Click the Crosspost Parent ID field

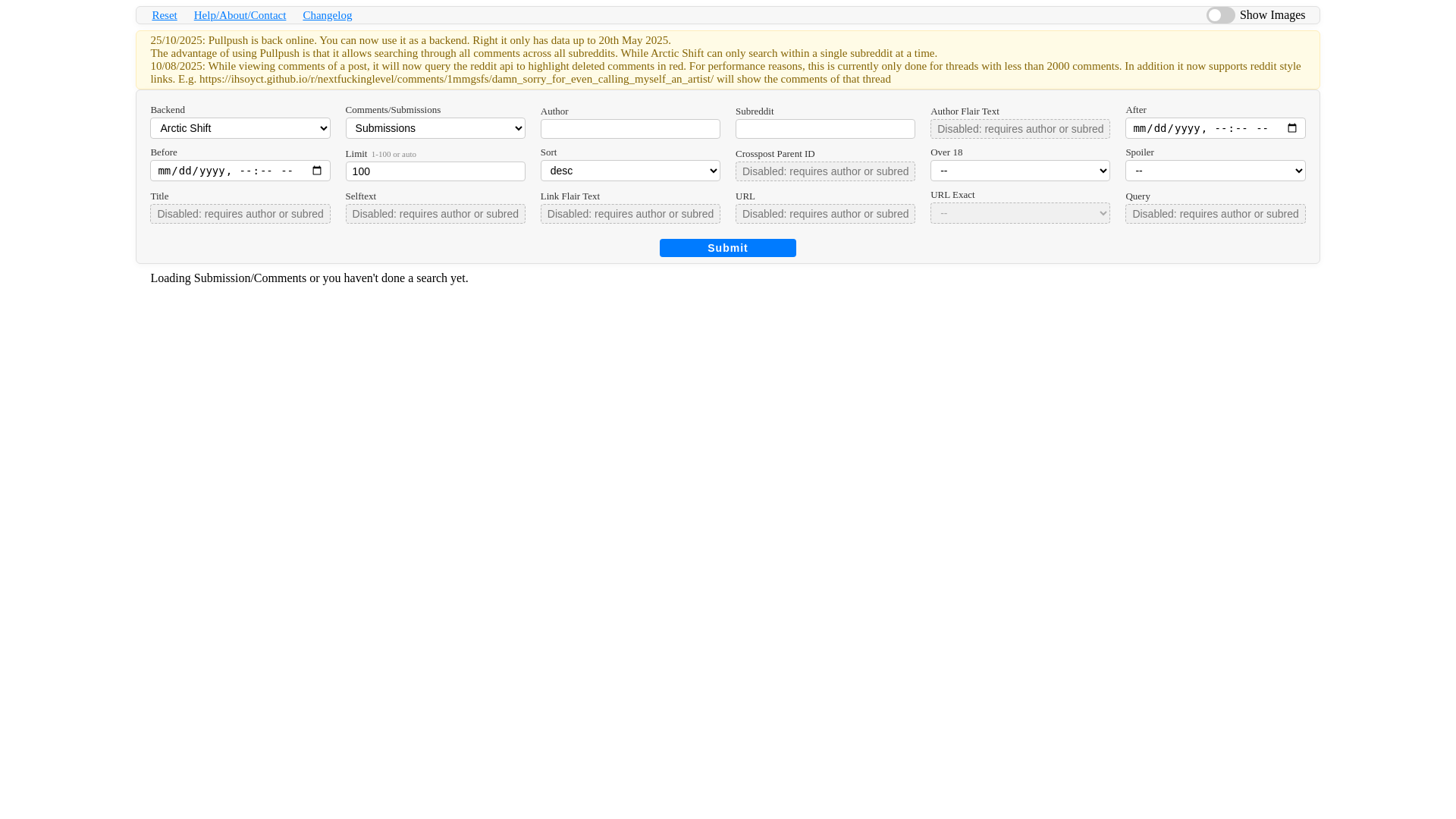click(x=825, y=171)
